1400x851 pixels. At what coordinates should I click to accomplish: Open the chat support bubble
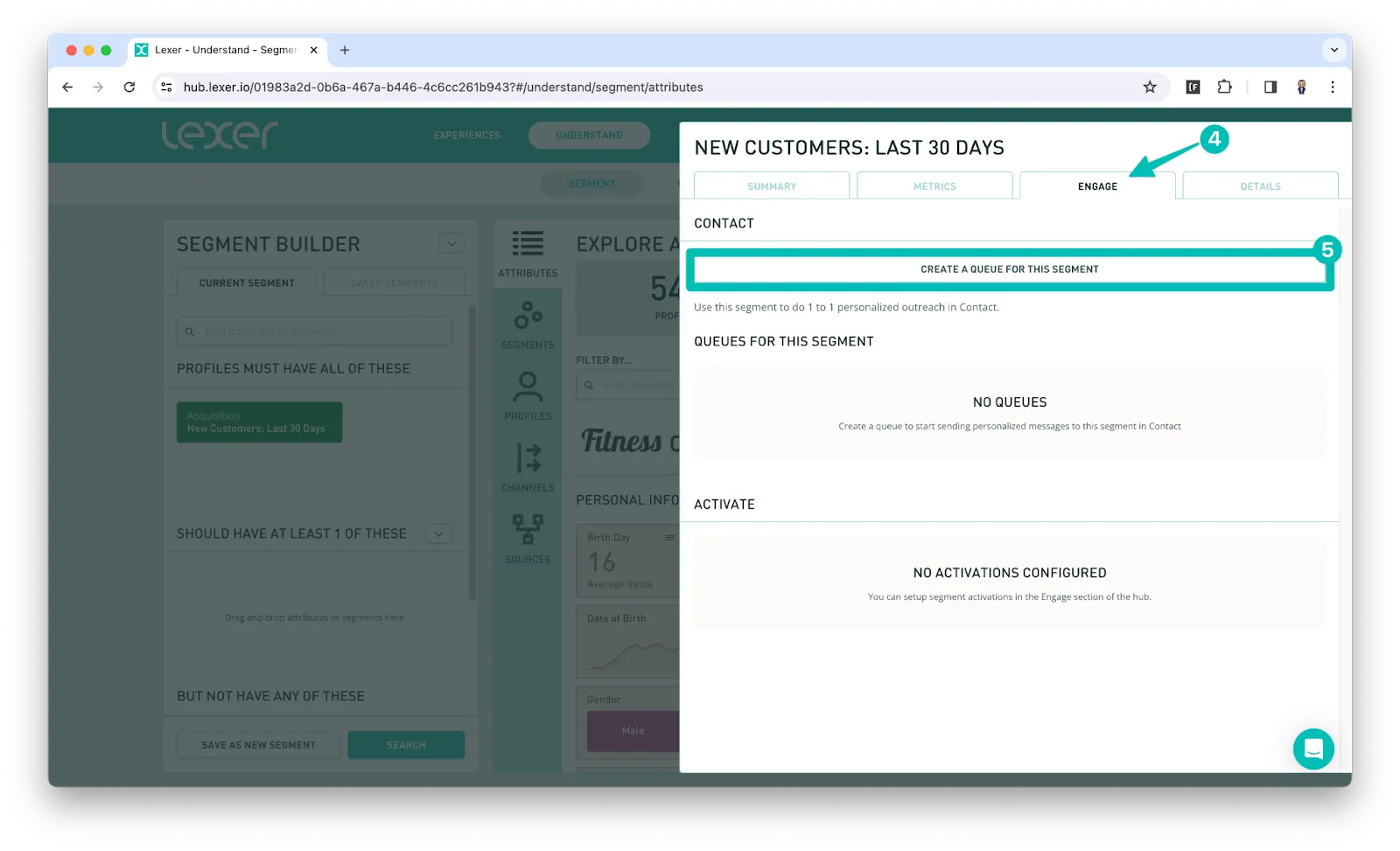(1313, 749)
